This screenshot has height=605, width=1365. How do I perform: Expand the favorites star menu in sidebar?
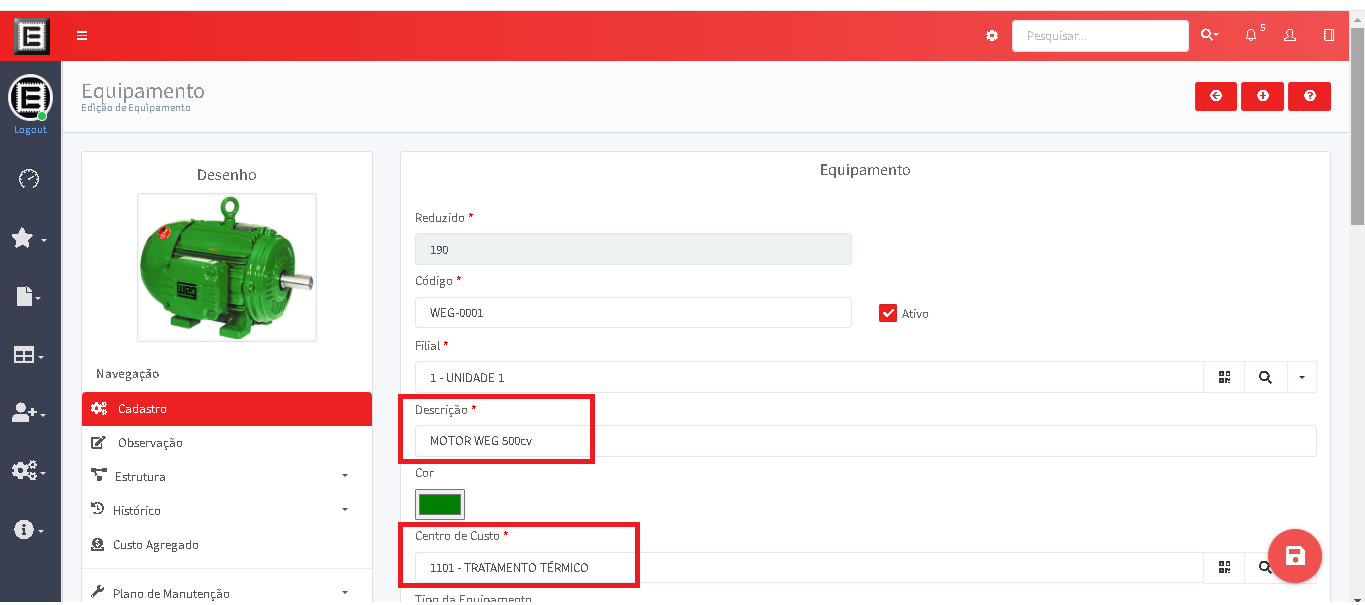[29, 238]
